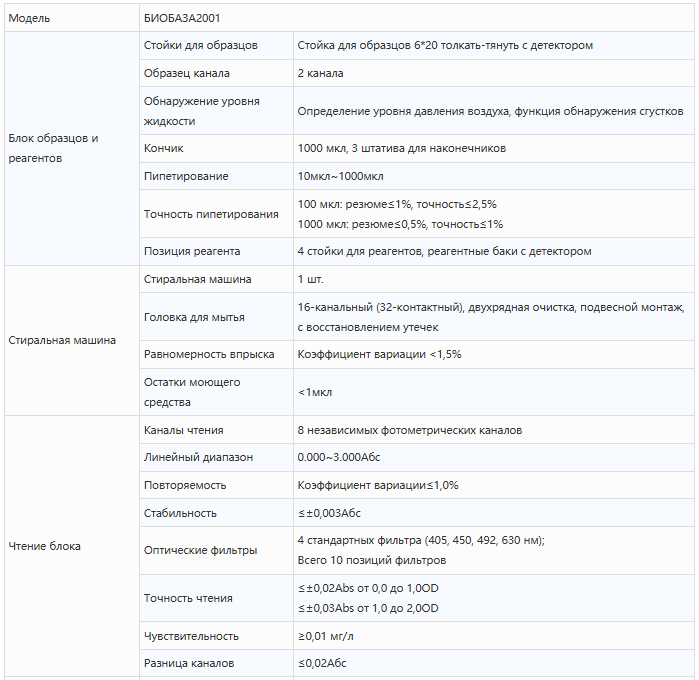Screen dimensions: 699x680
Task: Click the 2 канала value
Action: click(x=320, y=73)
